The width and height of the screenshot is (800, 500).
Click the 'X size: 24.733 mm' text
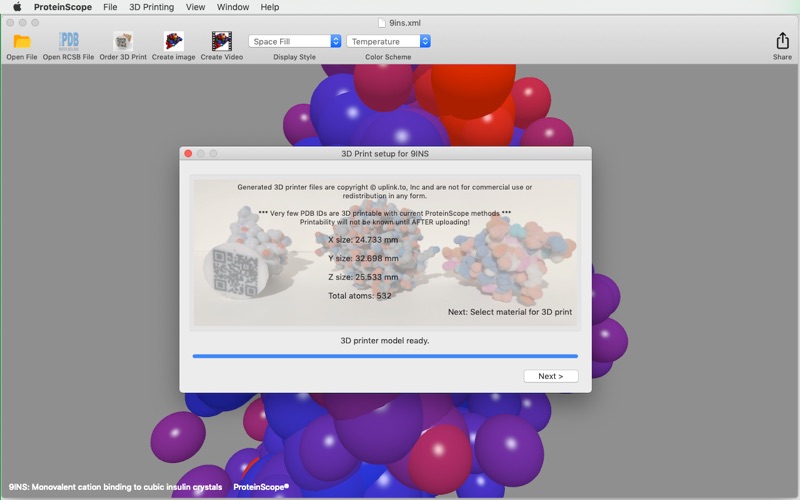tap(363, 240)
